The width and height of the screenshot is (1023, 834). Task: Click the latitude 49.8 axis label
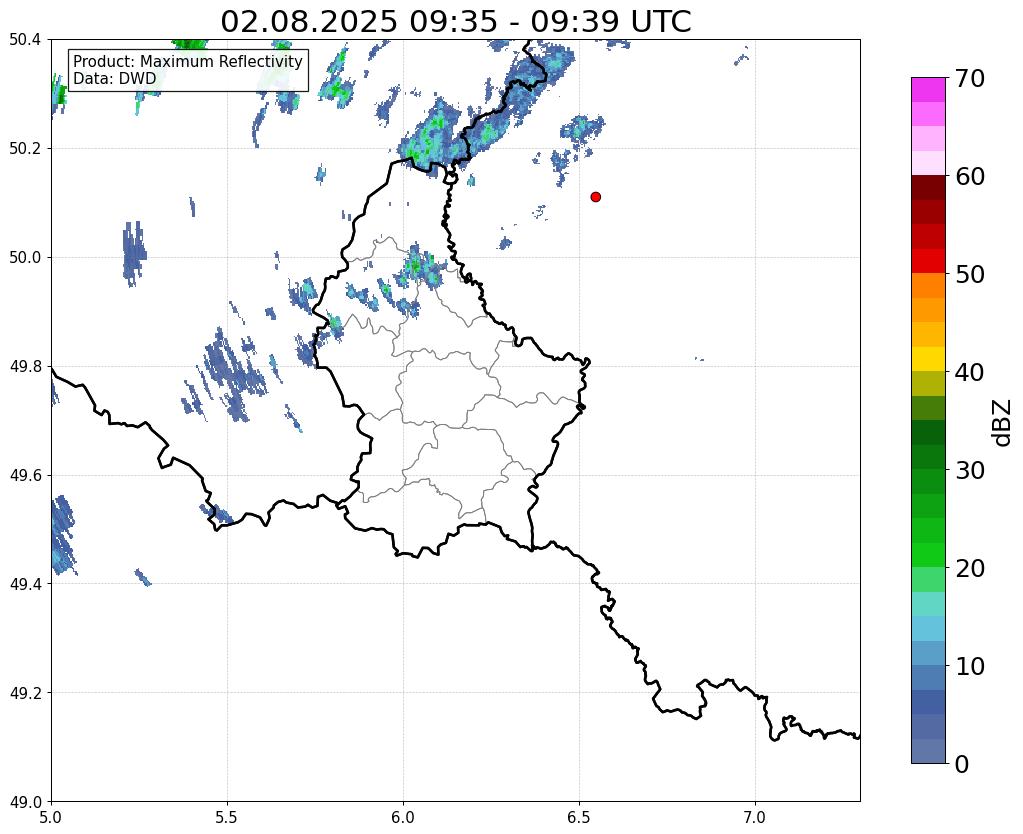tap(25, 367)
